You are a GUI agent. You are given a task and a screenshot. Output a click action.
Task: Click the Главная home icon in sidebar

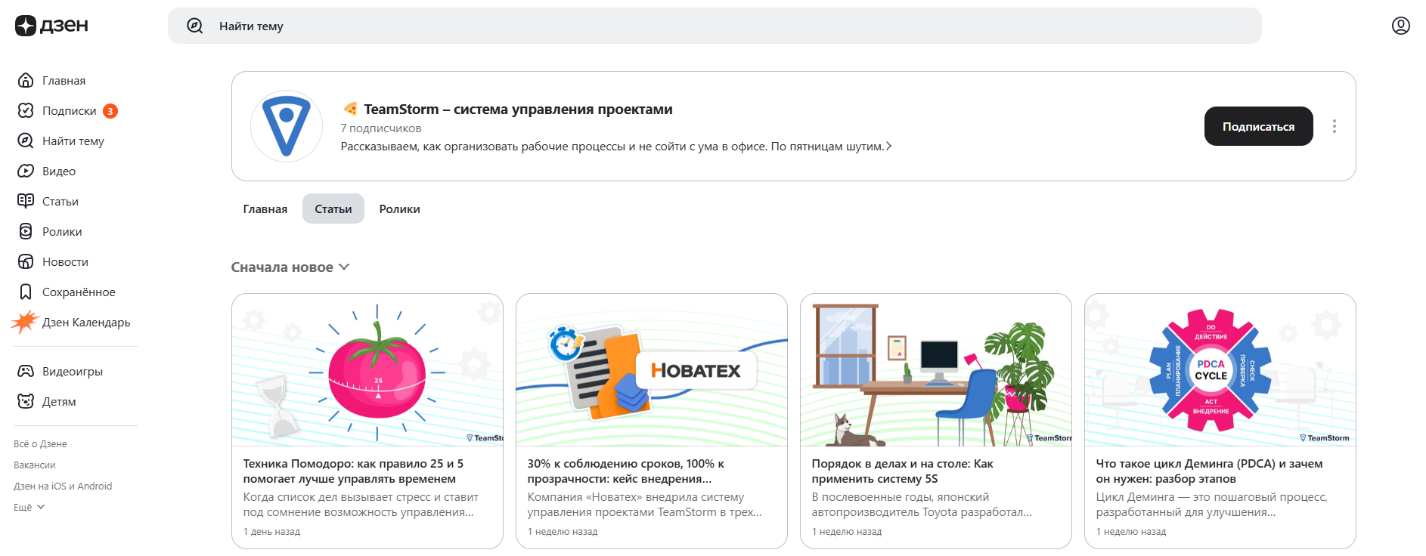click(x=26, y=81)
